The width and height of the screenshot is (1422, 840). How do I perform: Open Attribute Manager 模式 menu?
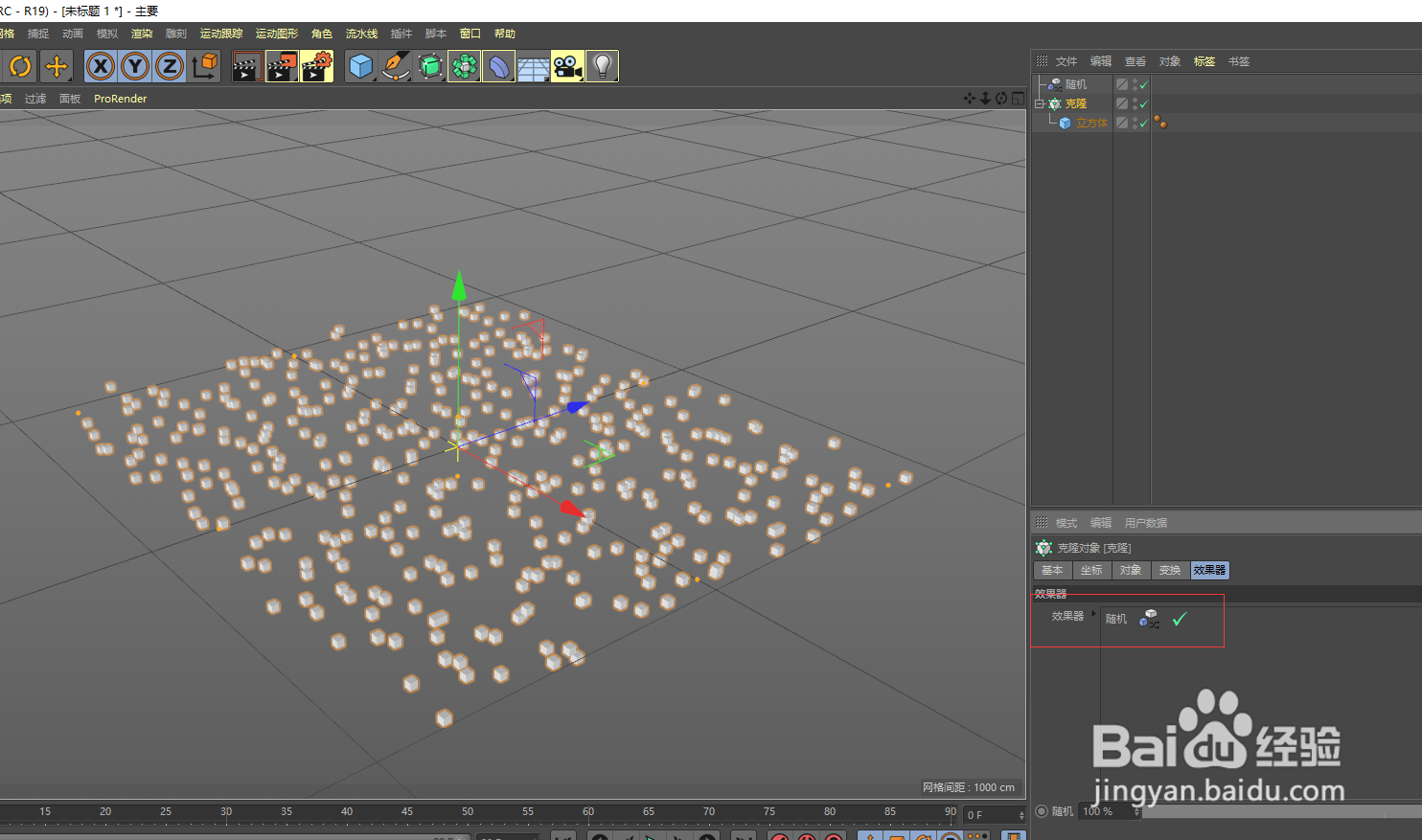[x=1066, y=523]
